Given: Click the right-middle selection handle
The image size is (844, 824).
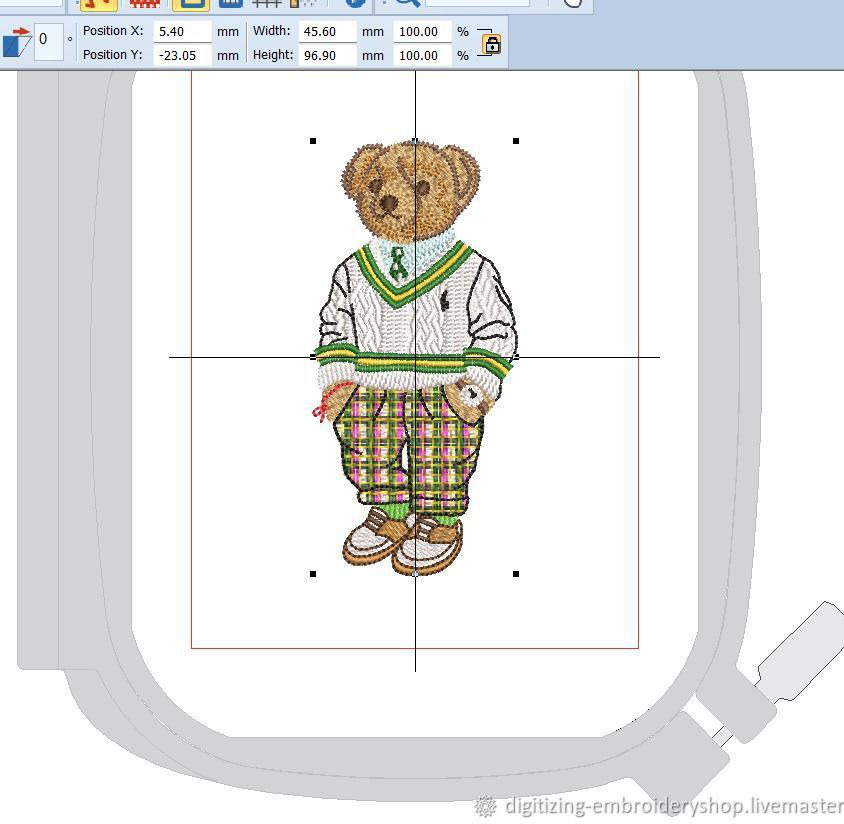Looking at the screenshot, I should (x=516, y=357).
